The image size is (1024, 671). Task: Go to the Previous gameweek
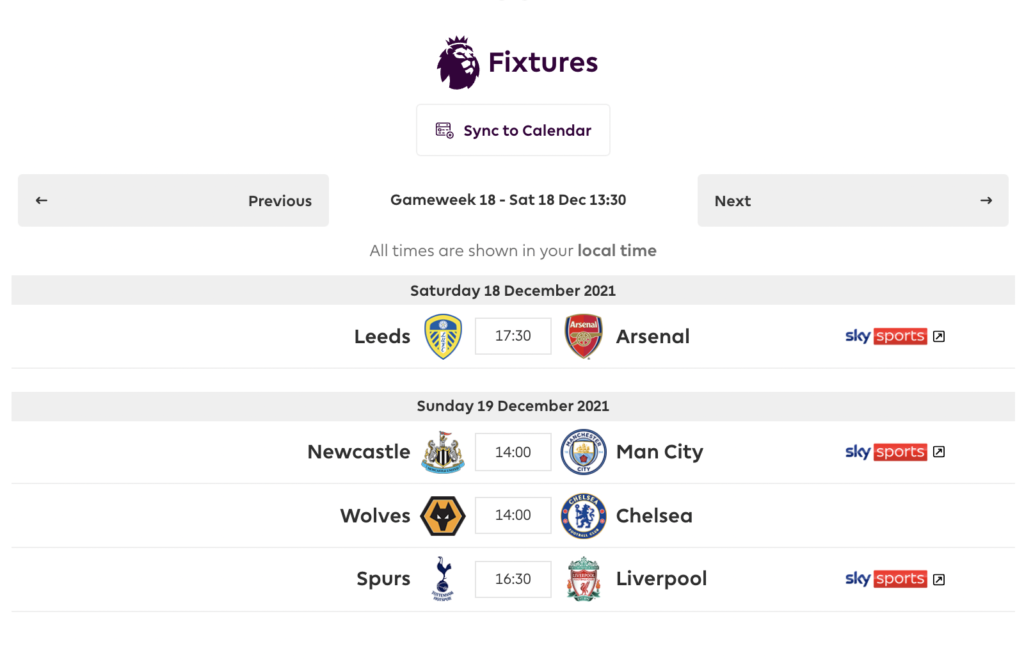pyautogui.click(x=173, y=200)
